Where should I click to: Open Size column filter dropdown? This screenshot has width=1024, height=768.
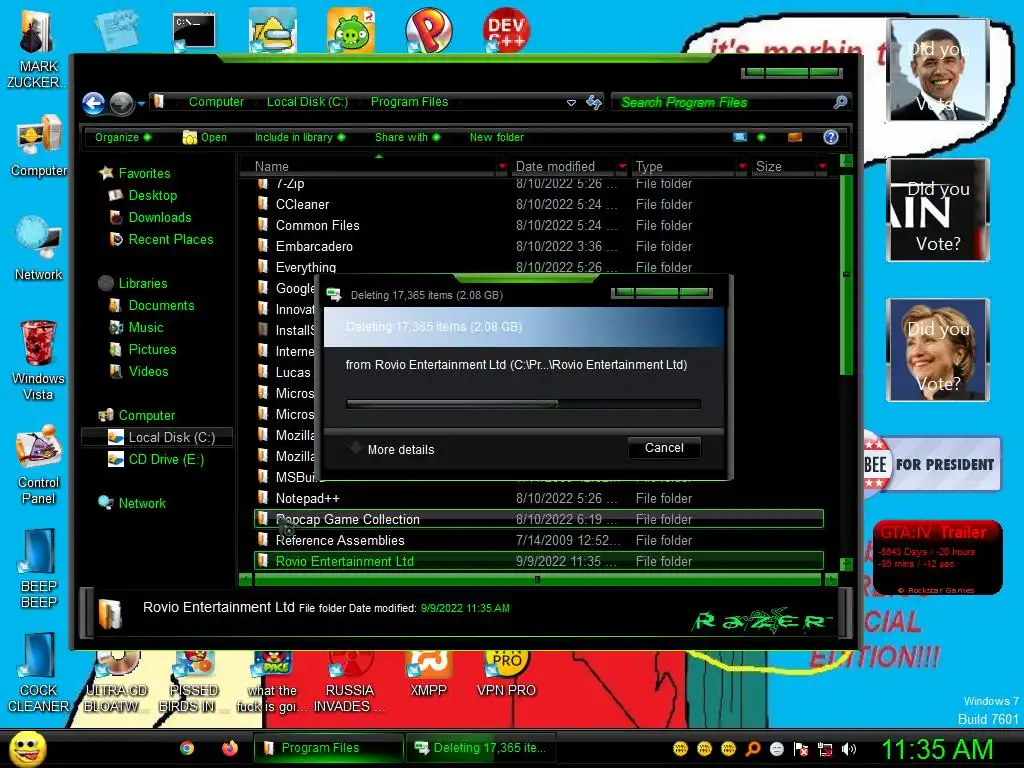822,167
